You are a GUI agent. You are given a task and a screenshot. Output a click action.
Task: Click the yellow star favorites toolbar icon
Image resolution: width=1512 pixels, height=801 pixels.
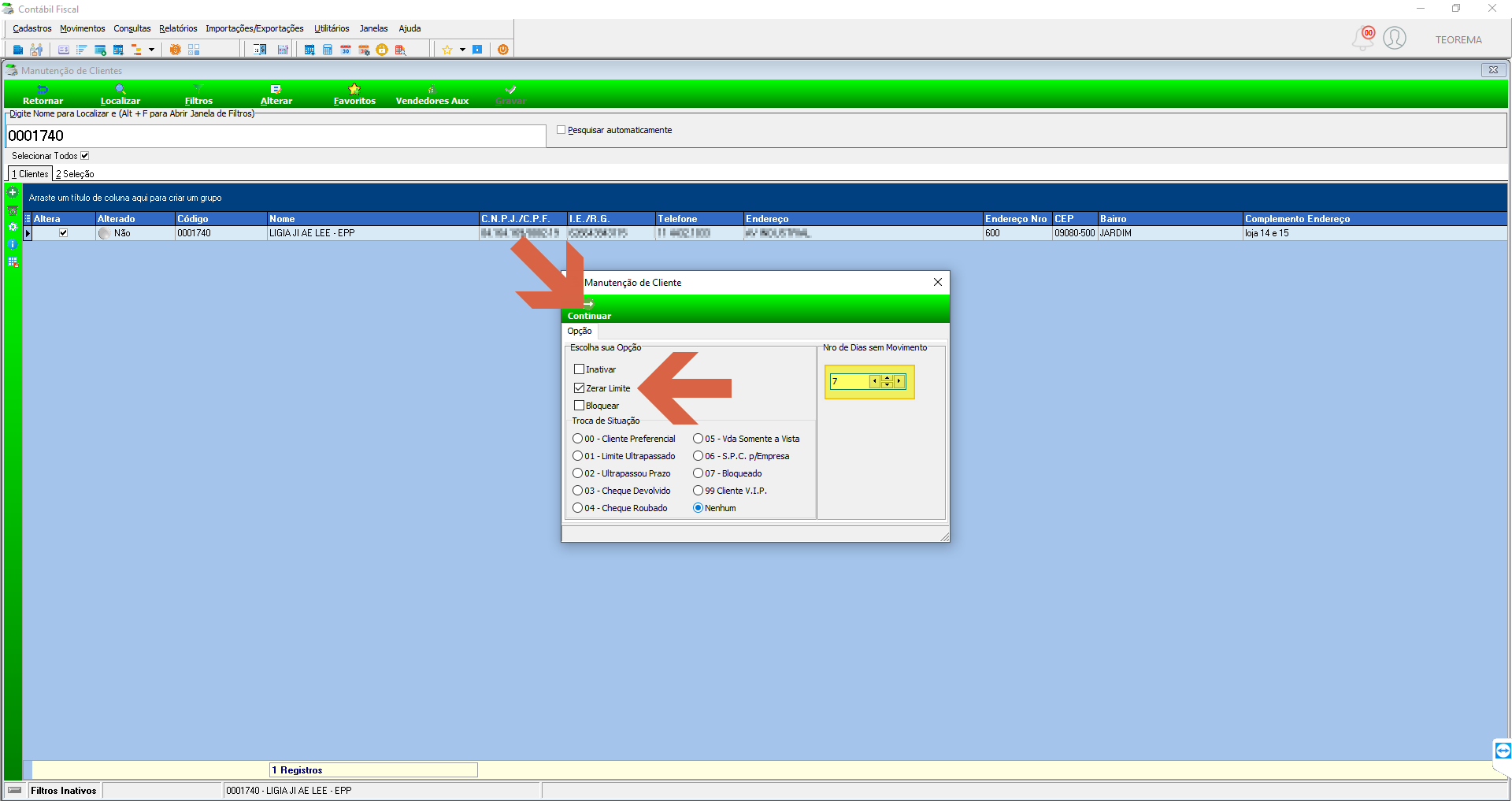pos(447,50)
